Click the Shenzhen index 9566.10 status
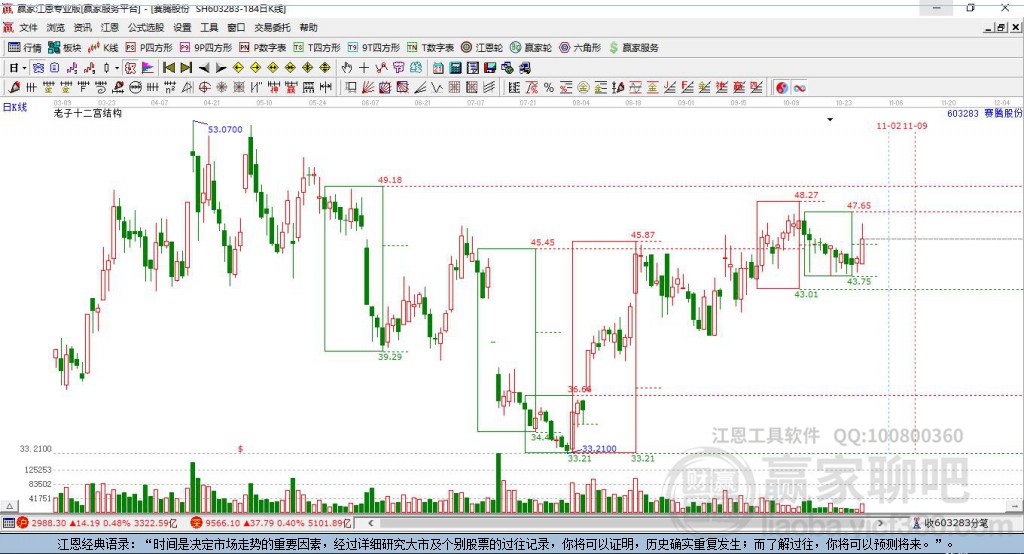Image resolution: width=1024 pixels, height=554 pixels. [271, 523]
